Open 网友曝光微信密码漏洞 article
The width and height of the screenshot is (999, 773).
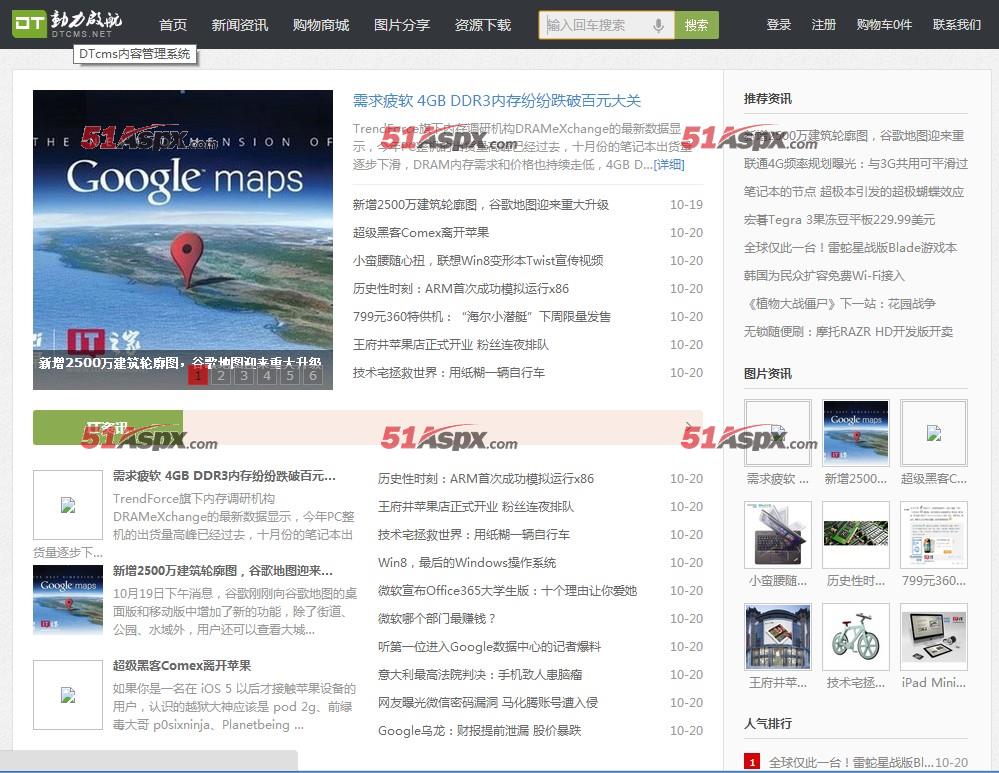[x=487, y=703]
